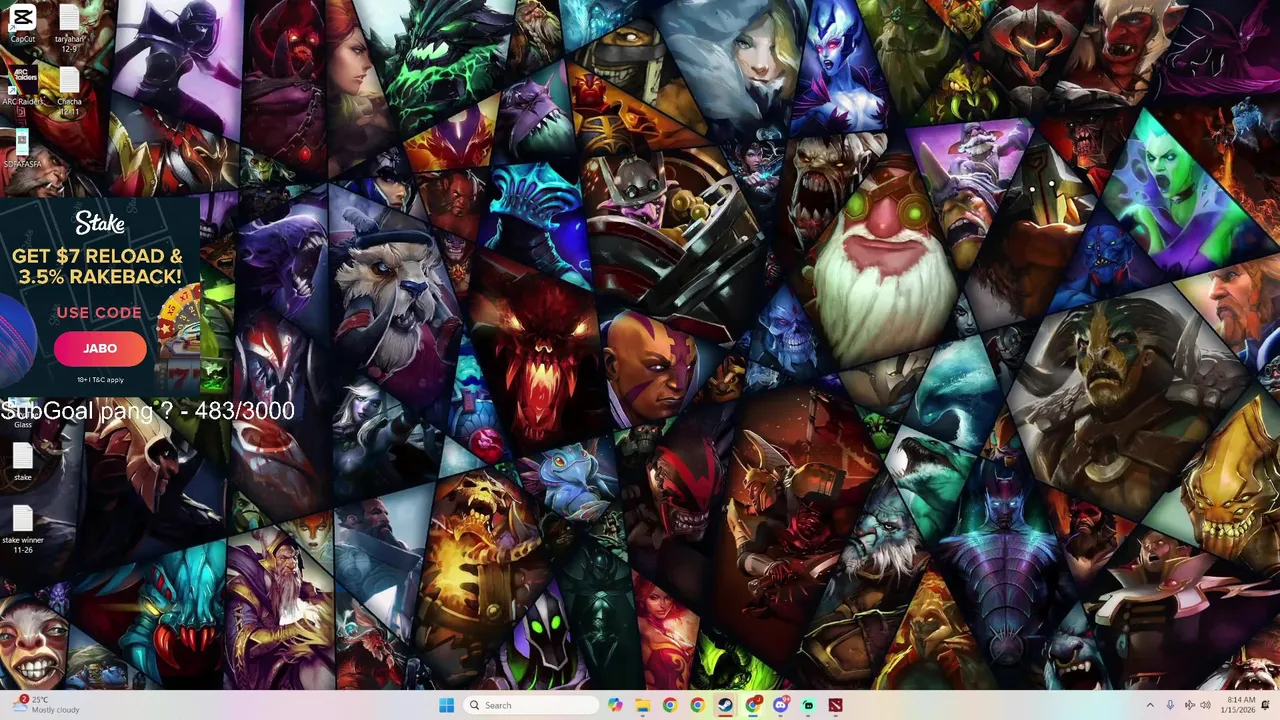Viewport: 1280px width, 720px height.
Task: Open the weather widget showing 25°C
Action: [48, 705]
